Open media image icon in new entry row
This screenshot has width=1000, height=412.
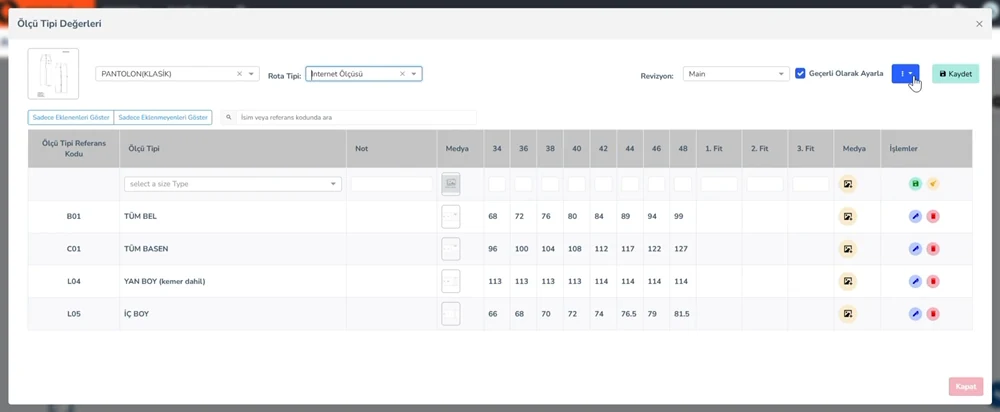pyautogui.click(x=848, y=184)
